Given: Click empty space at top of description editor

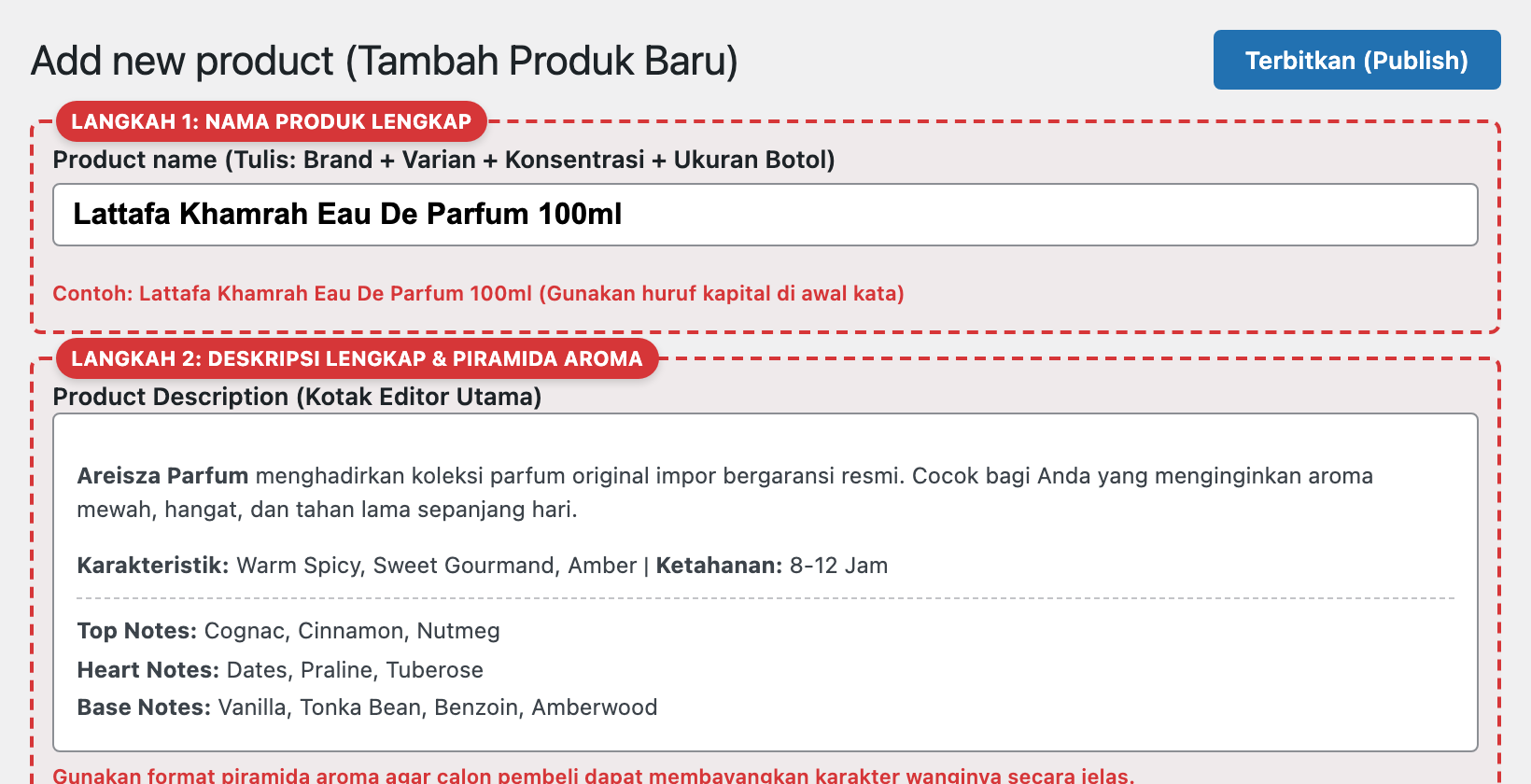Looking at the screenshot, I should [765, 437].
